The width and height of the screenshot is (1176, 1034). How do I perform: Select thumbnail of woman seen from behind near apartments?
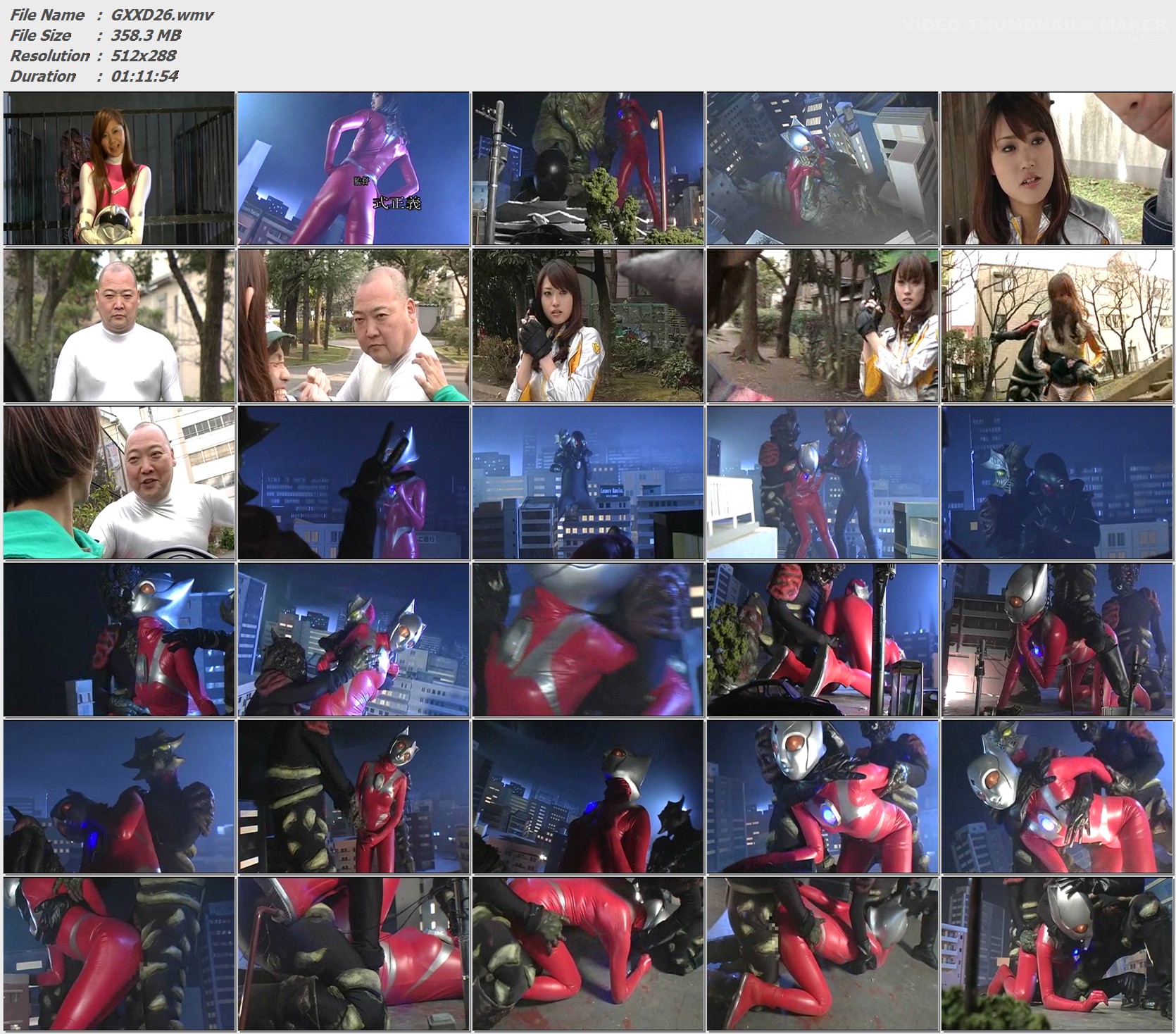tap(1057, 325)
